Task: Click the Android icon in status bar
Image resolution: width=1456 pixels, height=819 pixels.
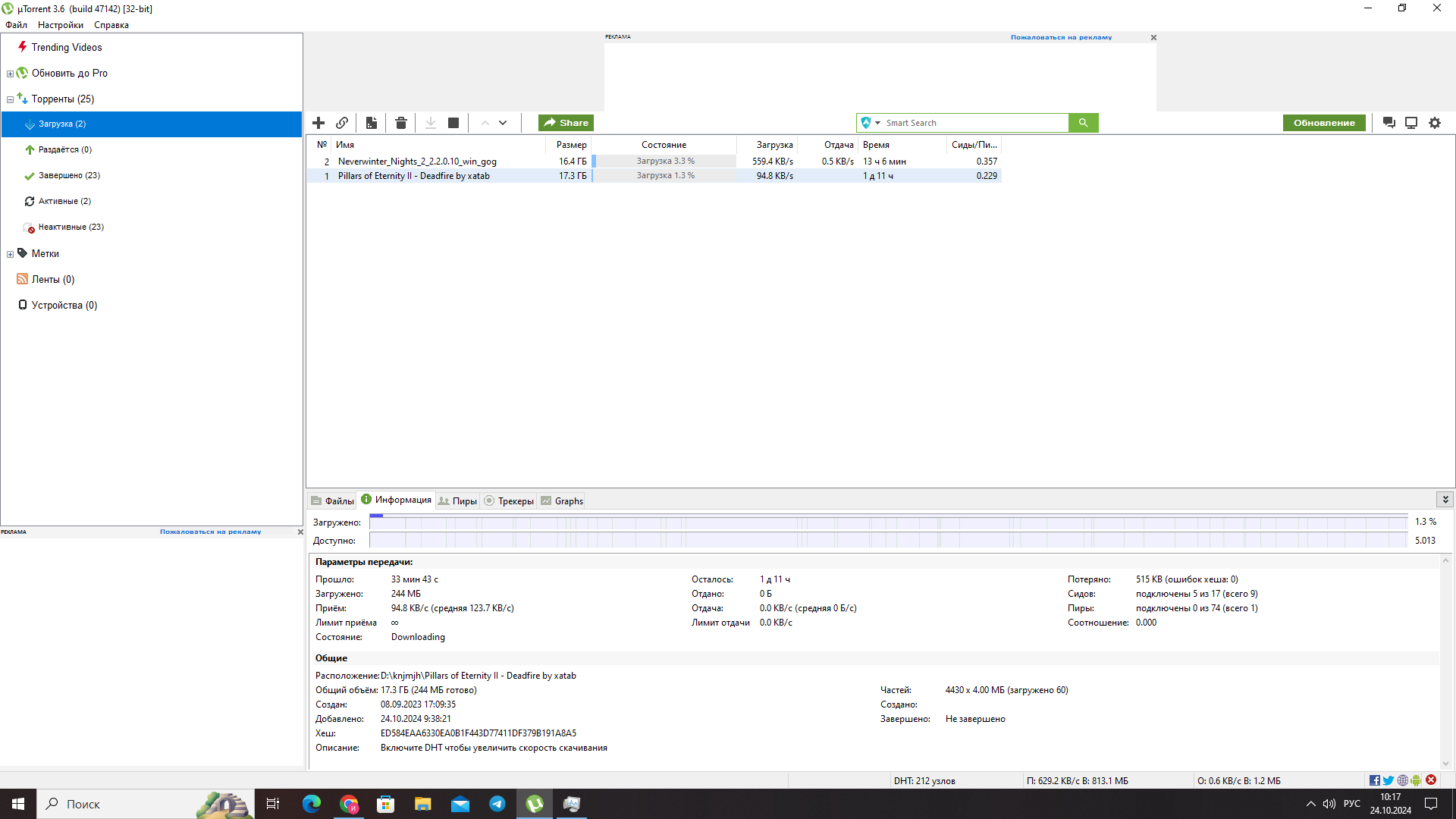Action: coord(1416,780)
